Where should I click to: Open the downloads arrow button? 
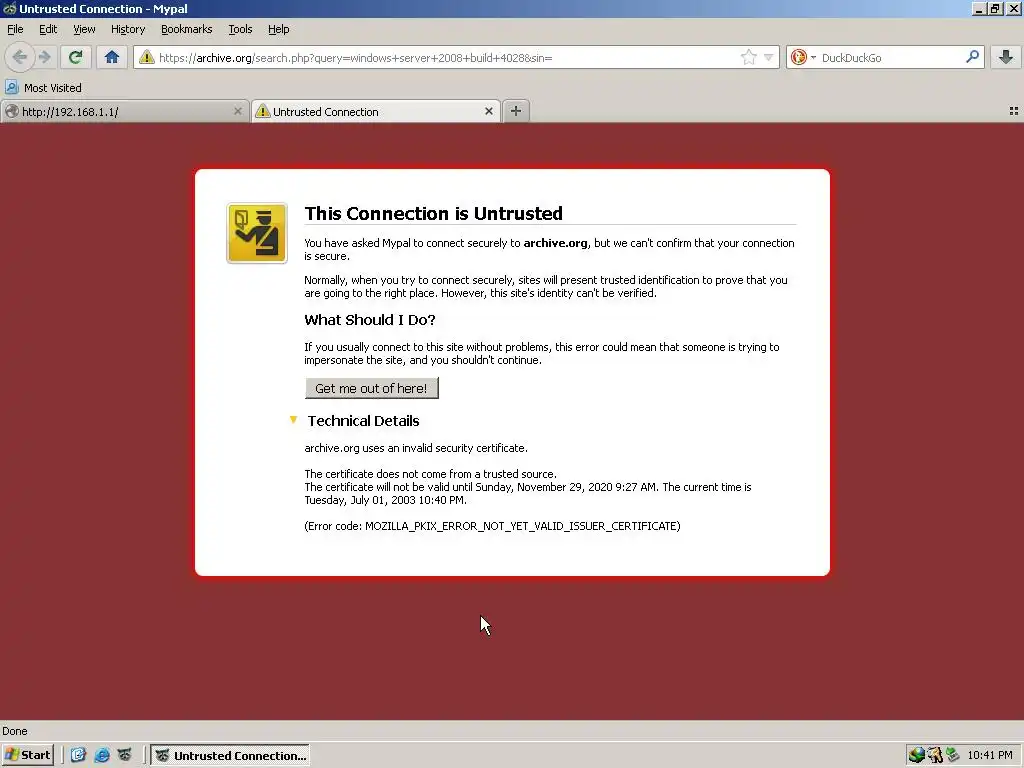[1006, 57]
